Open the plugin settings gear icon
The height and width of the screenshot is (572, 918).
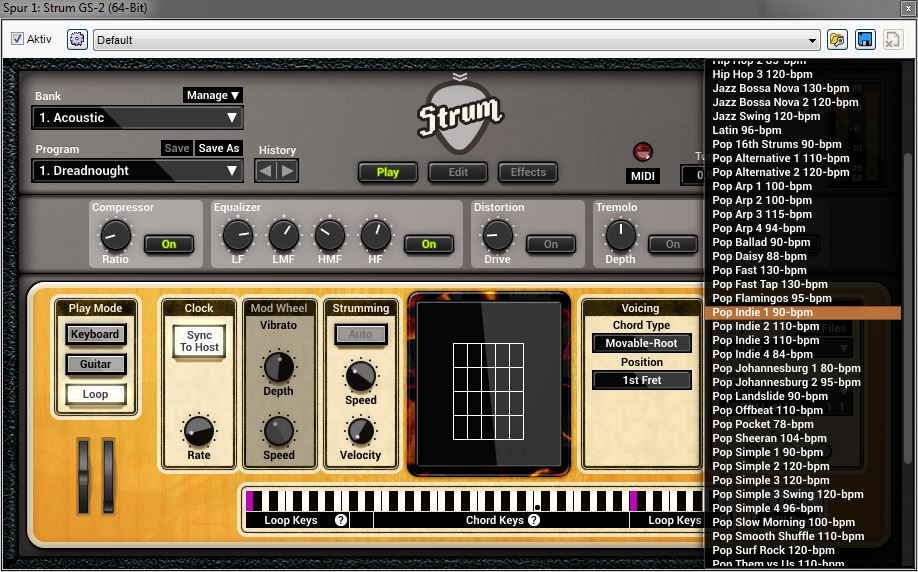coord(77,39)
